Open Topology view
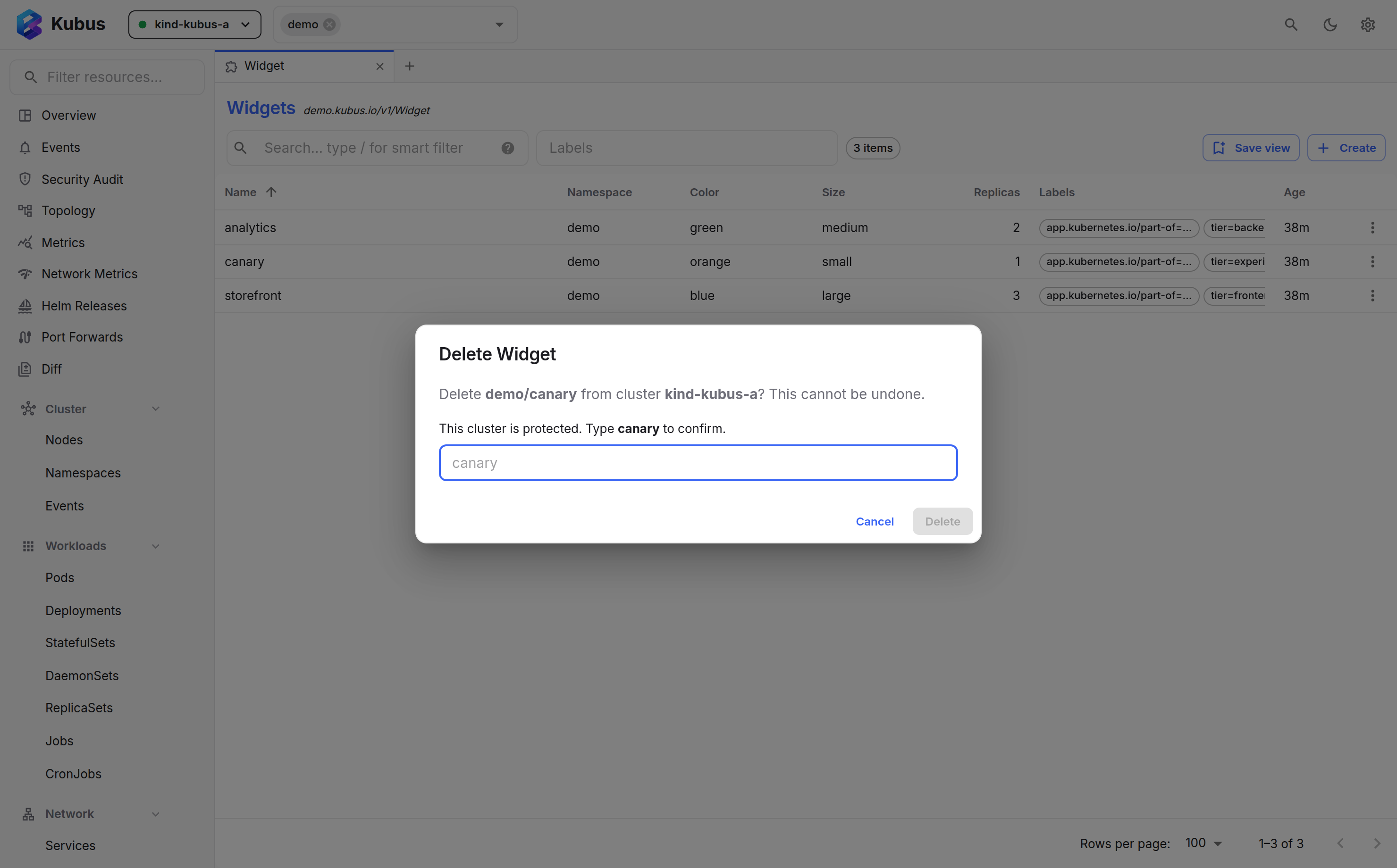This screenshot has width=1397, height=868. 68,211
